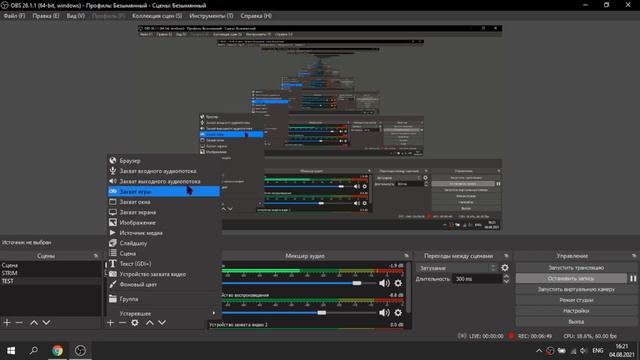Open the Правка menu
The width and height of the screenshot is (640, 360).
pyautogui.click(x=46, y=16)
